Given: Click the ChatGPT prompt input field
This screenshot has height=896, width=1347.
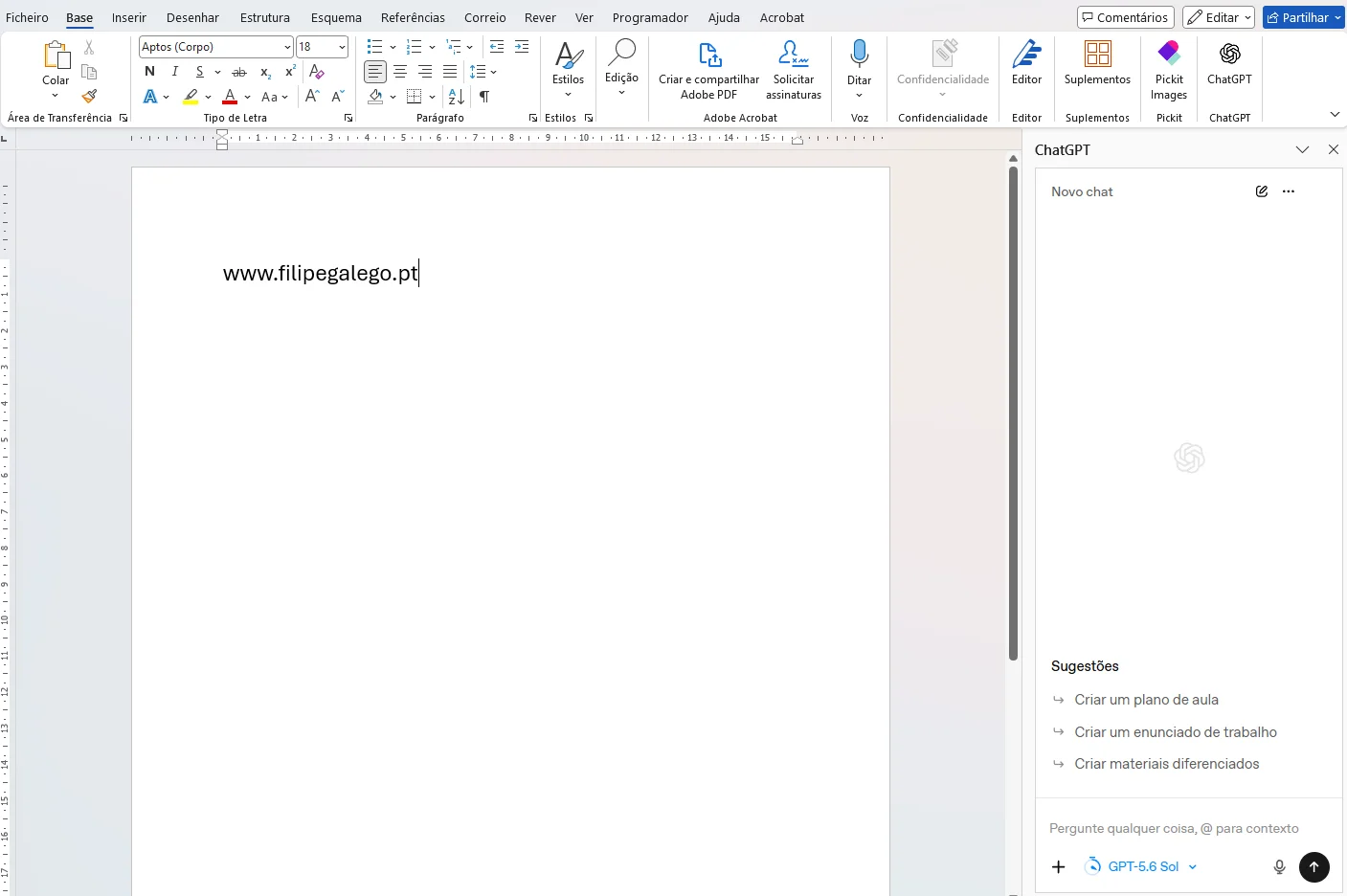Looking at the screenshot, I should (1174, 828).
